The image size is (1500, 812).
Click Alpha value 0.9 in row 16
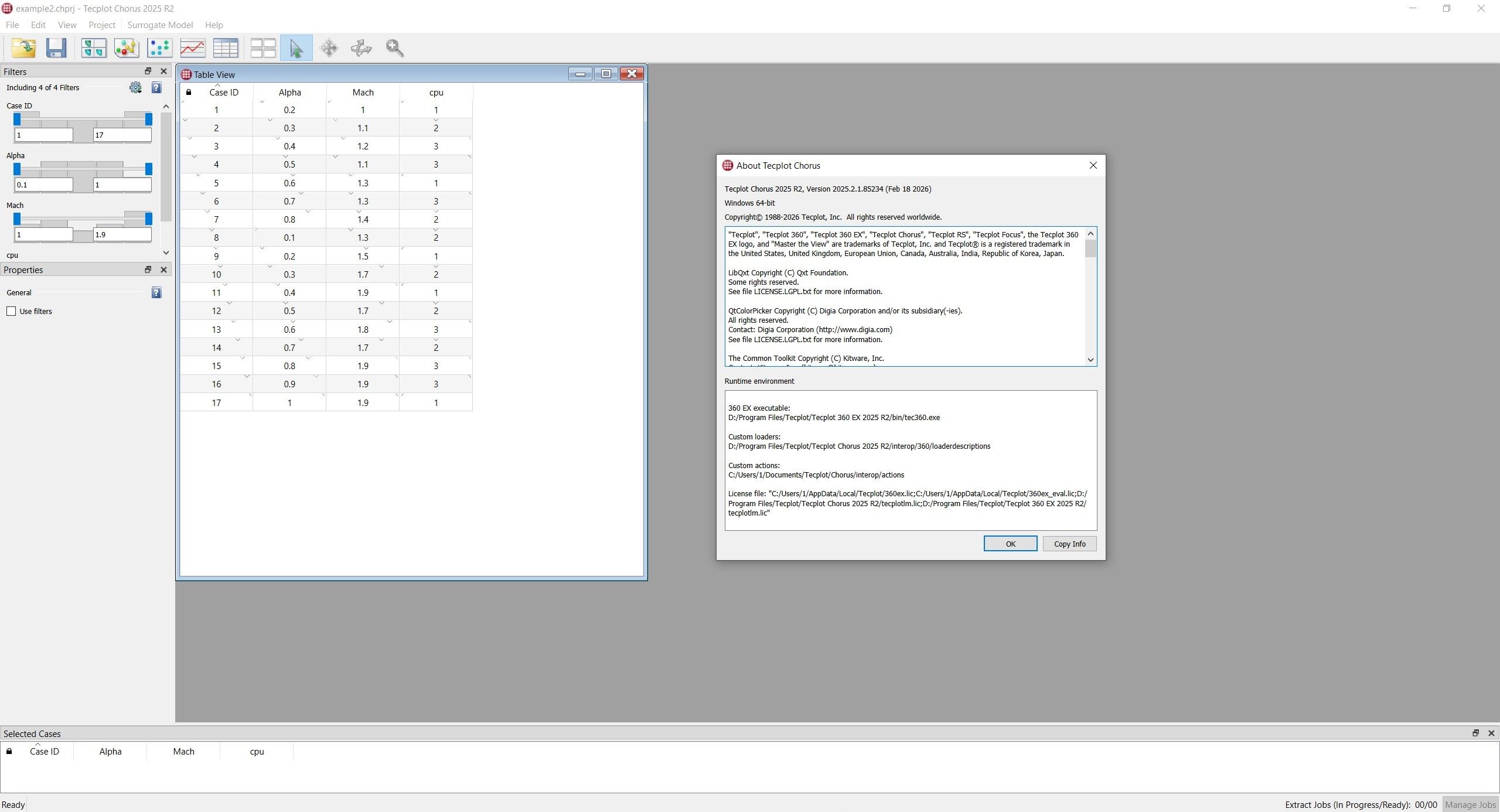289,384
